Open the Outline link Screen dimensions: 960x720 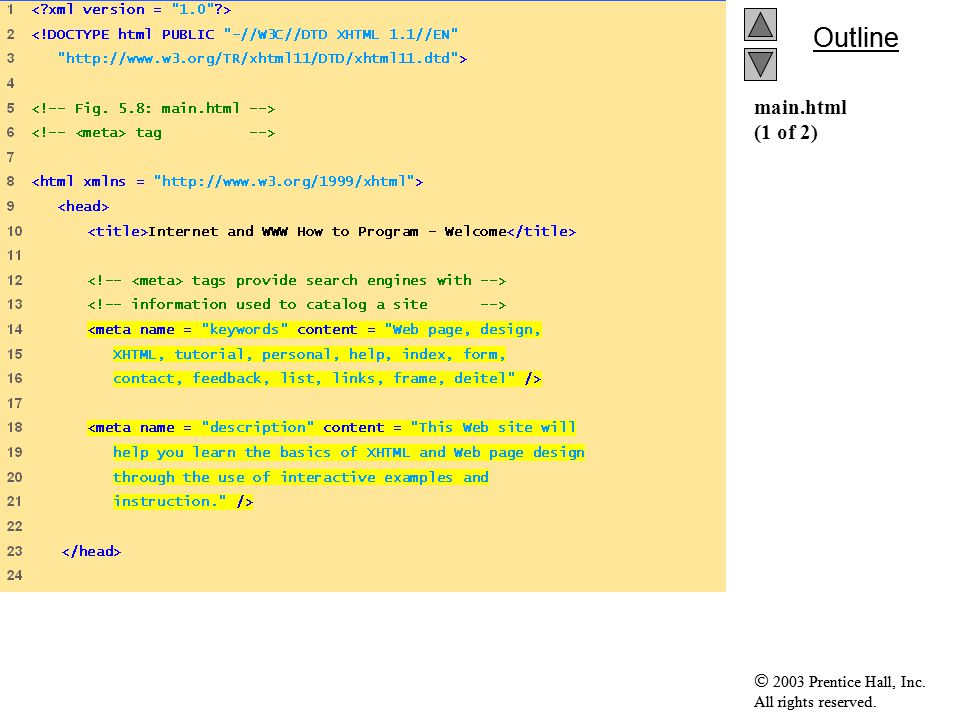[x=855, y=38]
